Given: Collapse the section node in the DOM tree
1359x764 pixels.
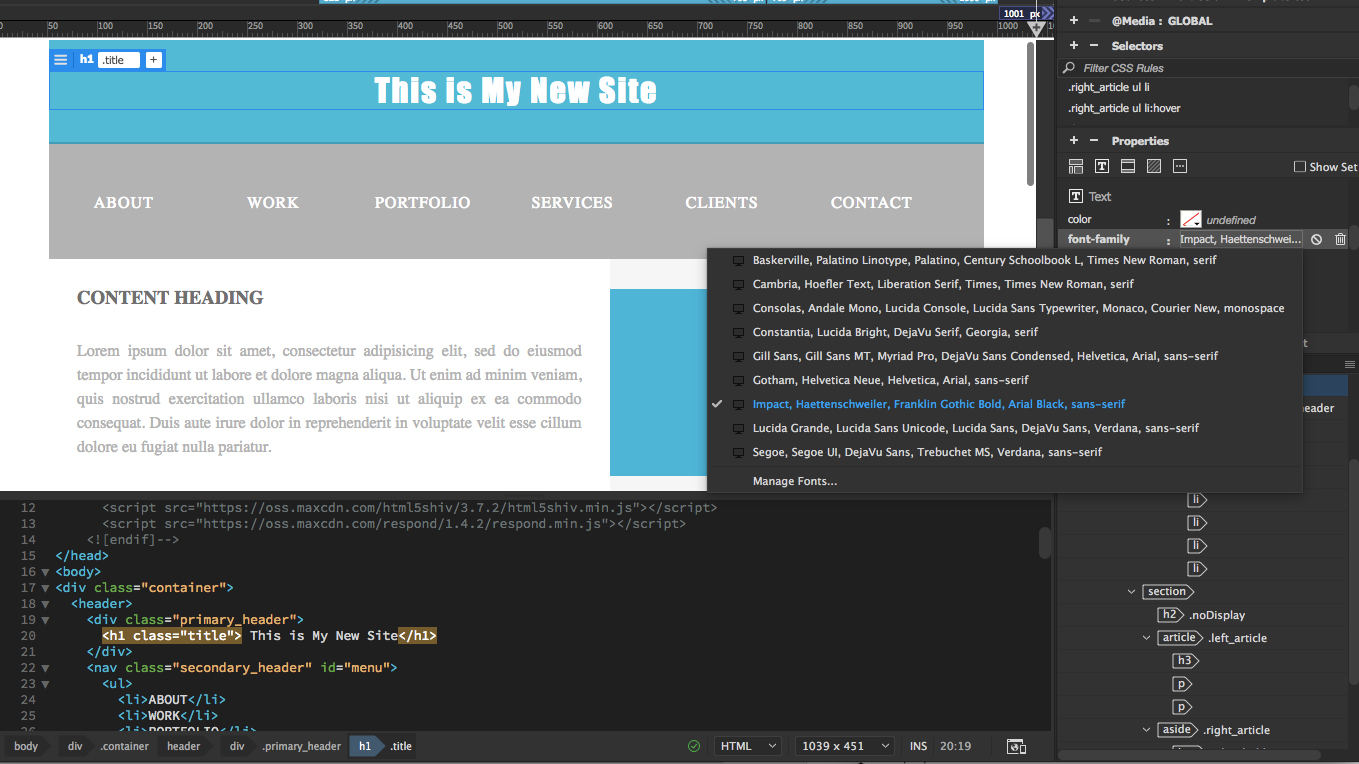Looking at the screenshot, I should (x=1132, y=592).
